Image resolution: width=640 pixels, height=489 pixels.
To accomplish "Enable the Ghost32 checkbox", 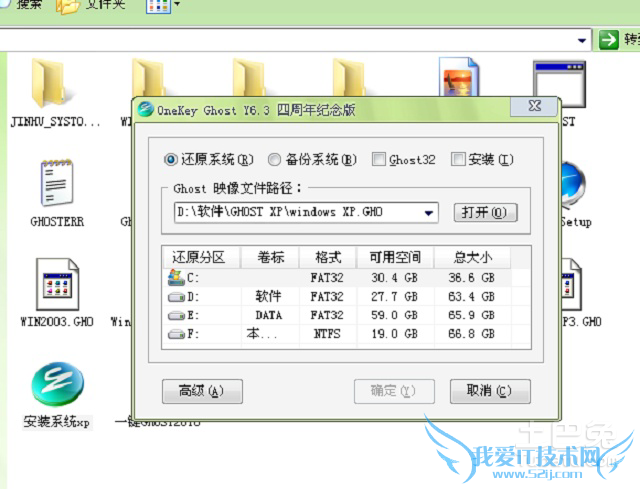I will click(378, 159).
